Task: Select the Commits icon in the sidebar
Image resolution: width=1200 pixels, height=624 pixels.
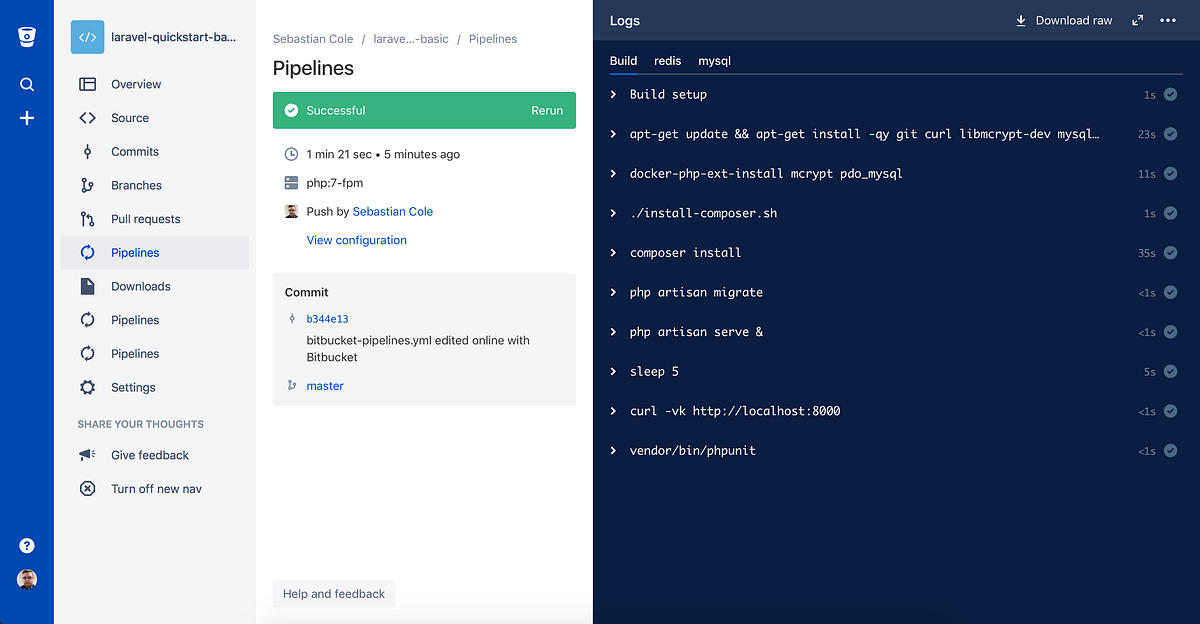Action: point(87,151)
